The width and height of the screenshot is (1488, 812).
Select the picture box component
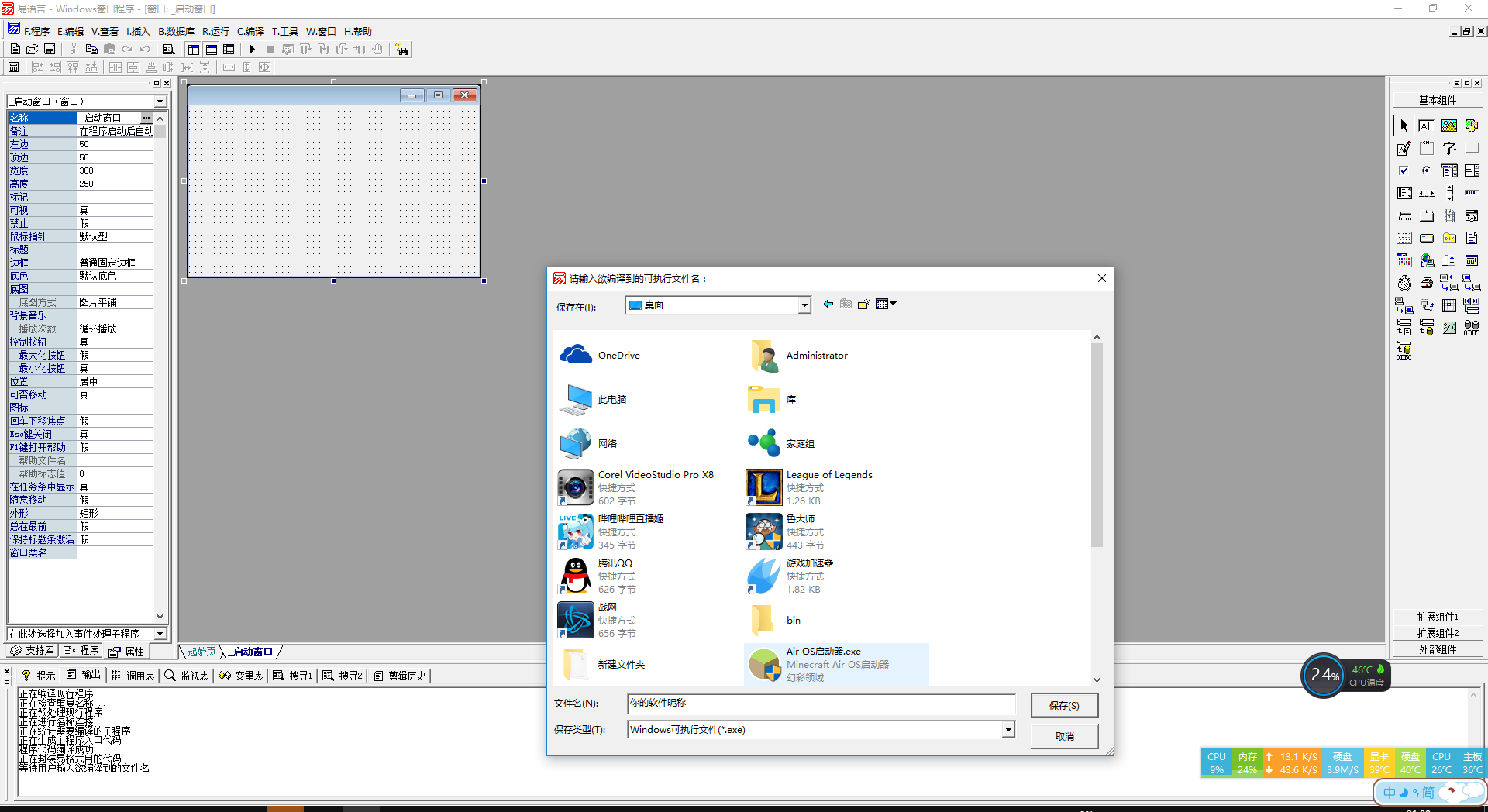1449,126
